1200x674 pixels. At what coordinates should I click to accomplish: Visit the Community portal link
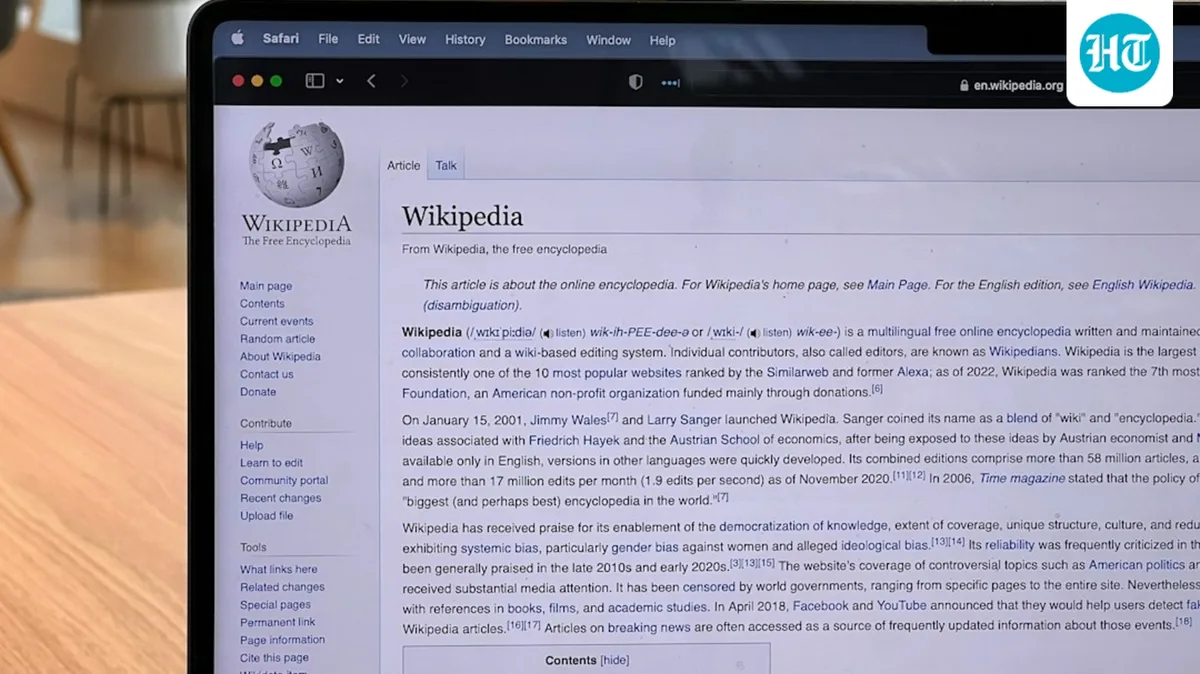pyautogui.click(x=284, y=480)
